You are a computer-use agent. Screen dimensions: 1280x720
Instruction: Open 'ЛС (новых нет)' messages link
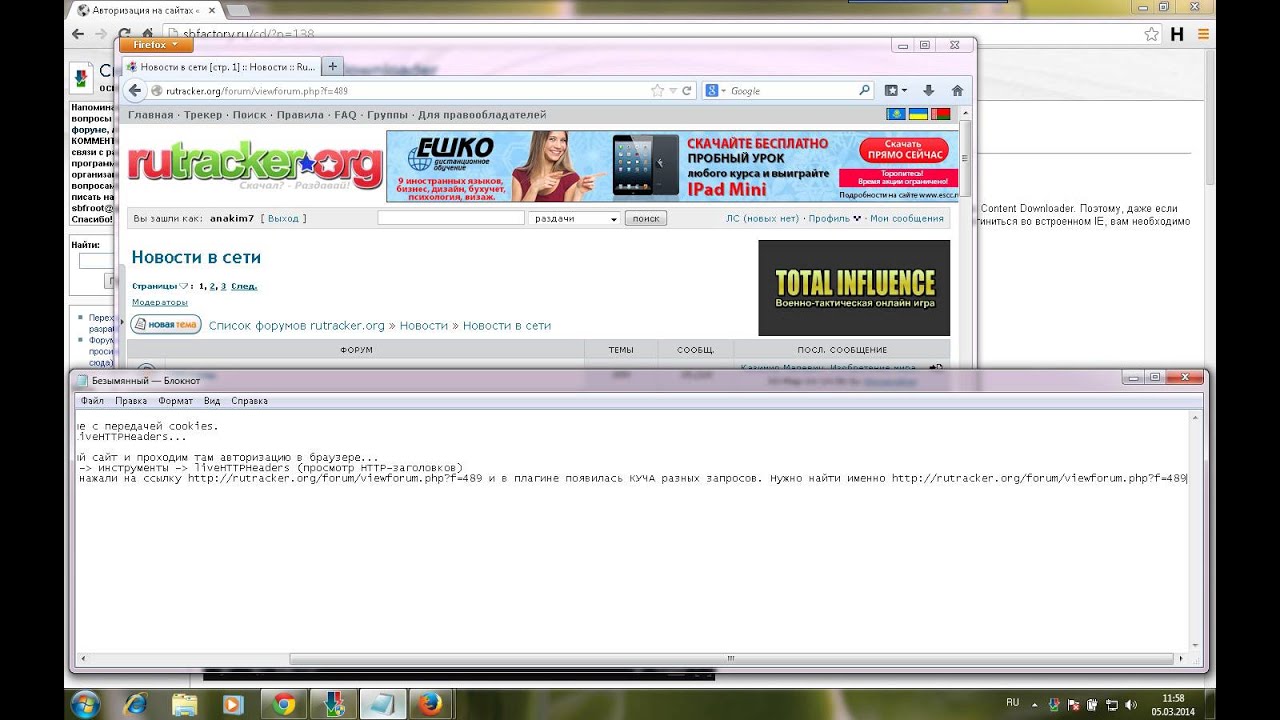pyautogui.click(x=763, y=218)
